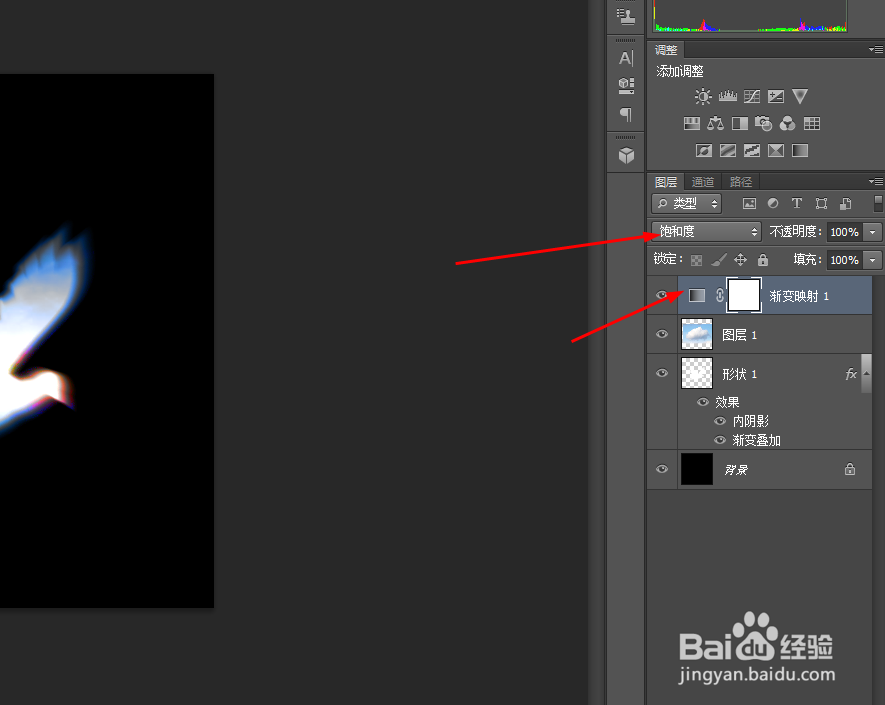Lock transparent pixels checkerboard icon

click(x=696, y=260)
